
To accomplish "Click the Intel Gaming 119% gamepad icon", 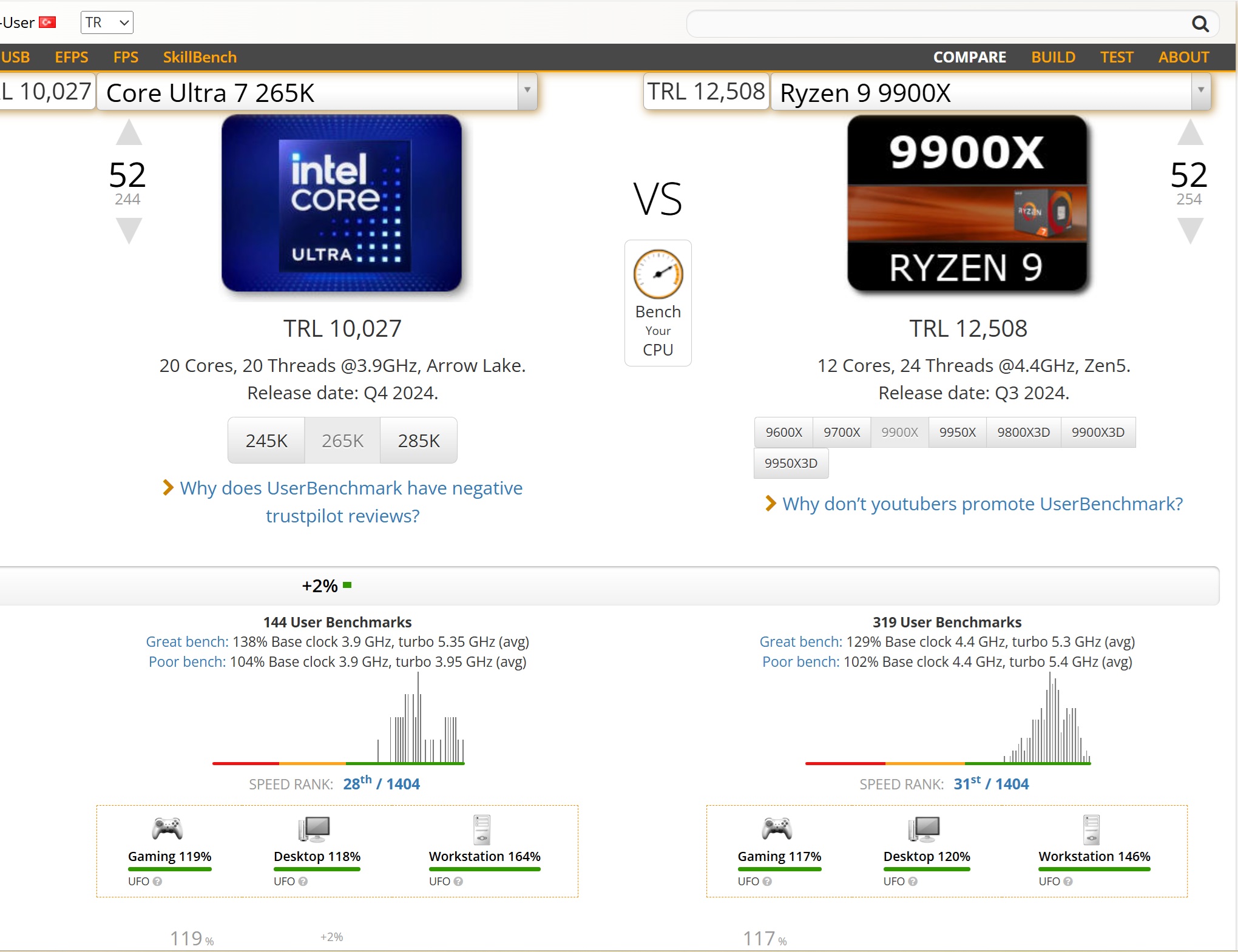I will click(167, 829).
